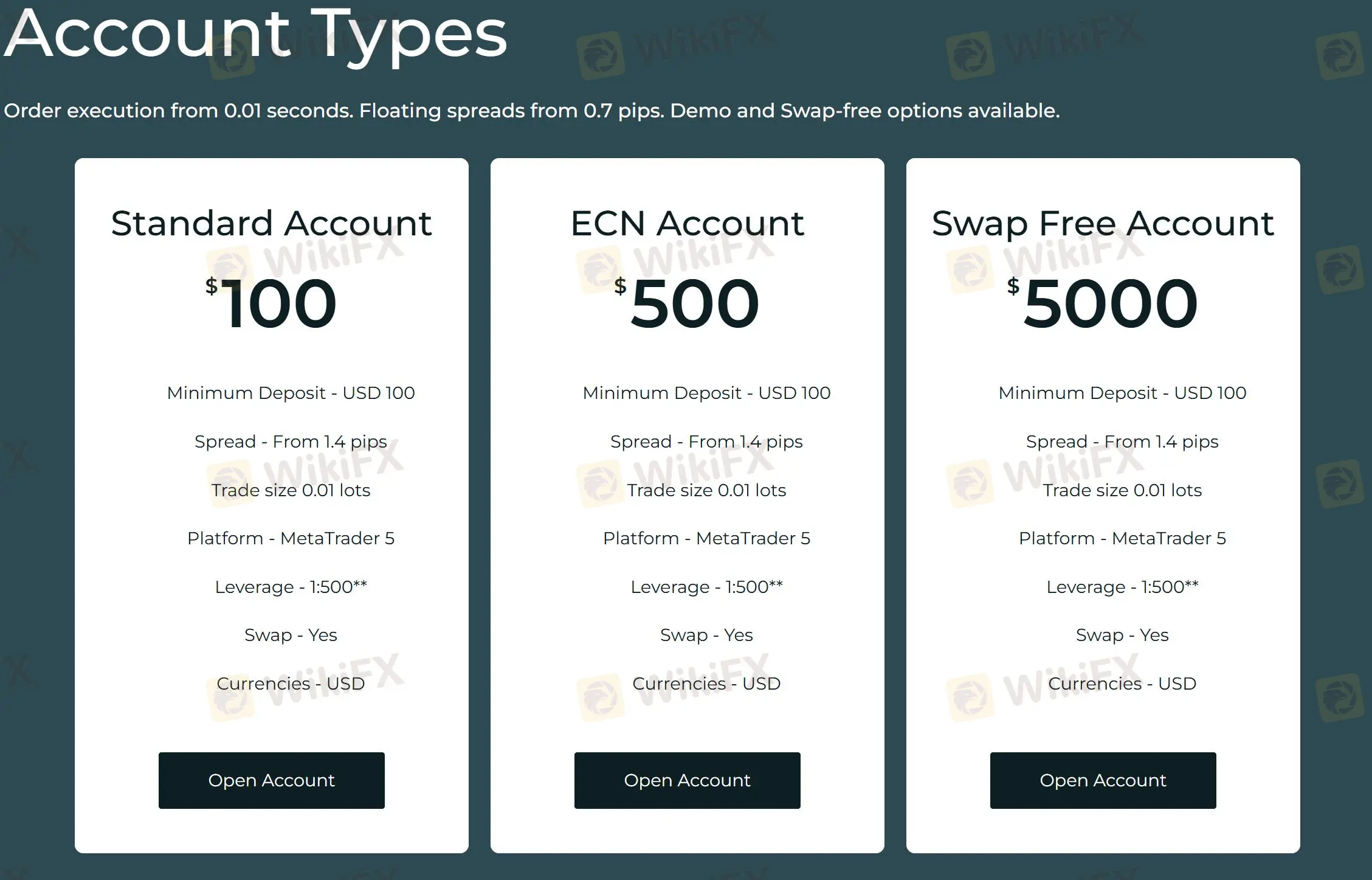Select the ECN Account card title
This screenshot has height=880, width=1372.
click(x=687, y=223)
